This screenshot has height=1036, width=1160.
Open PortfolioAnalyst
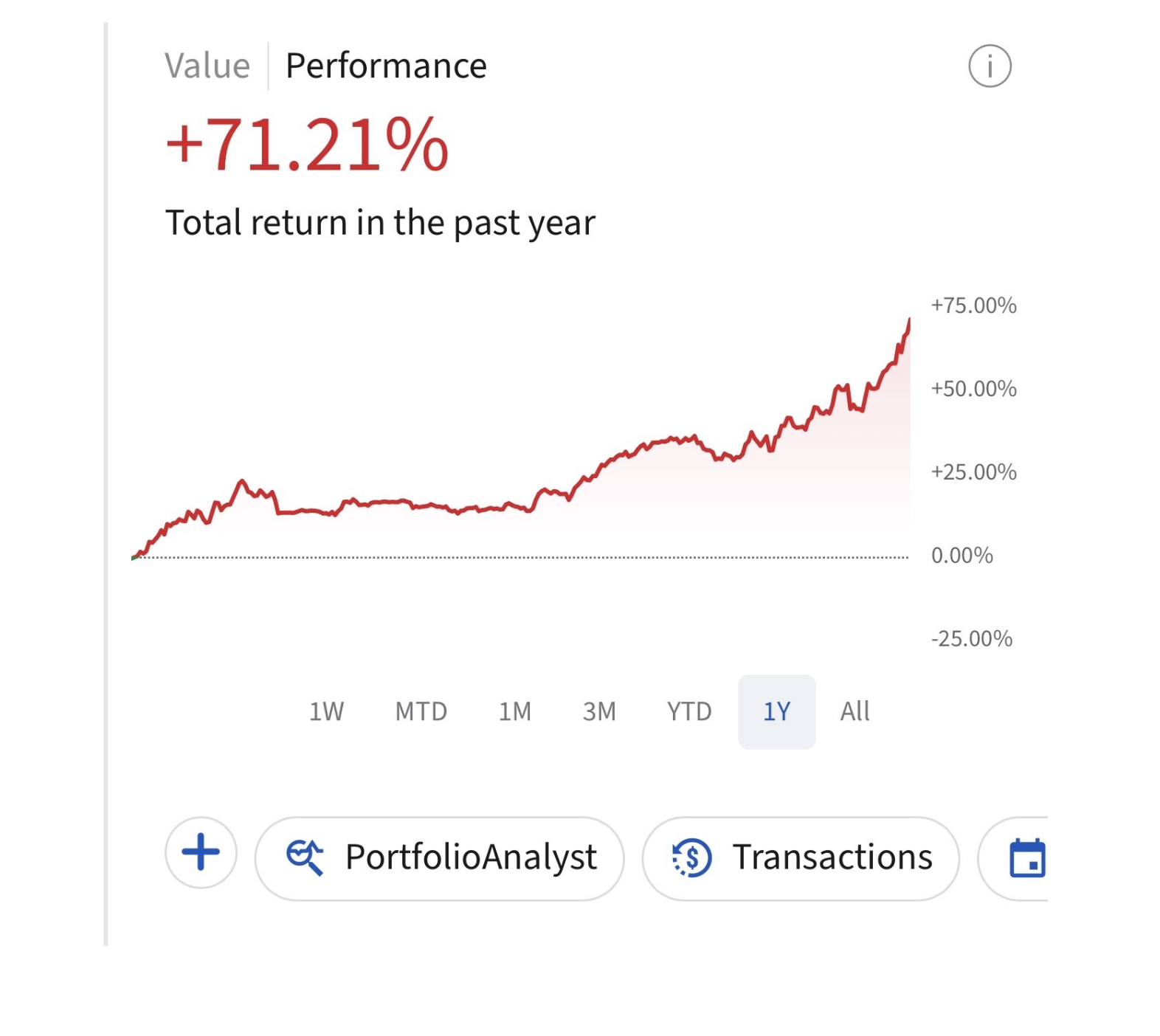470,857
